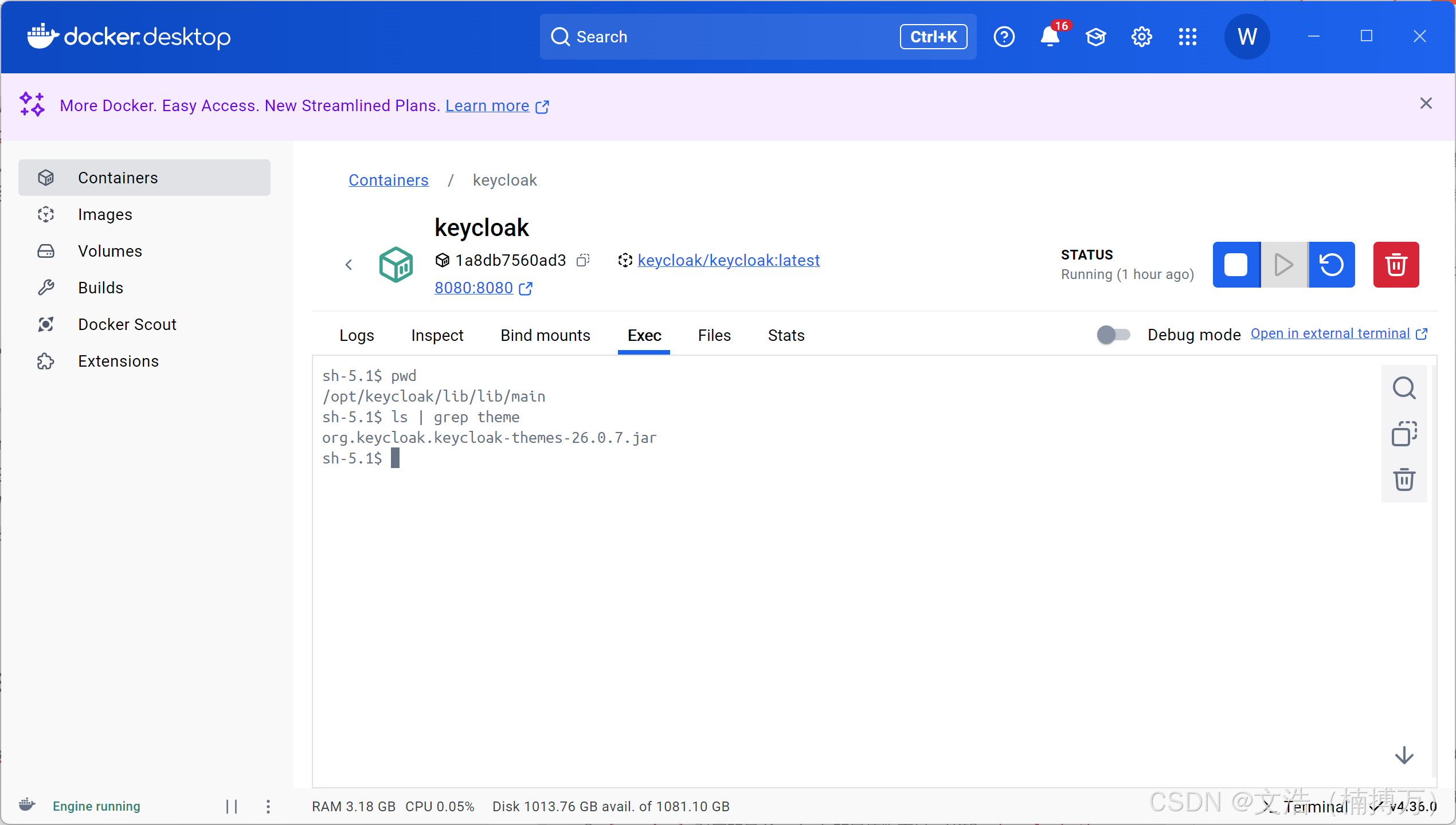Click the Running (1 hour ago) status text
The height and width of the screenshot is (825, 1456).
(x=1127, y=274)
